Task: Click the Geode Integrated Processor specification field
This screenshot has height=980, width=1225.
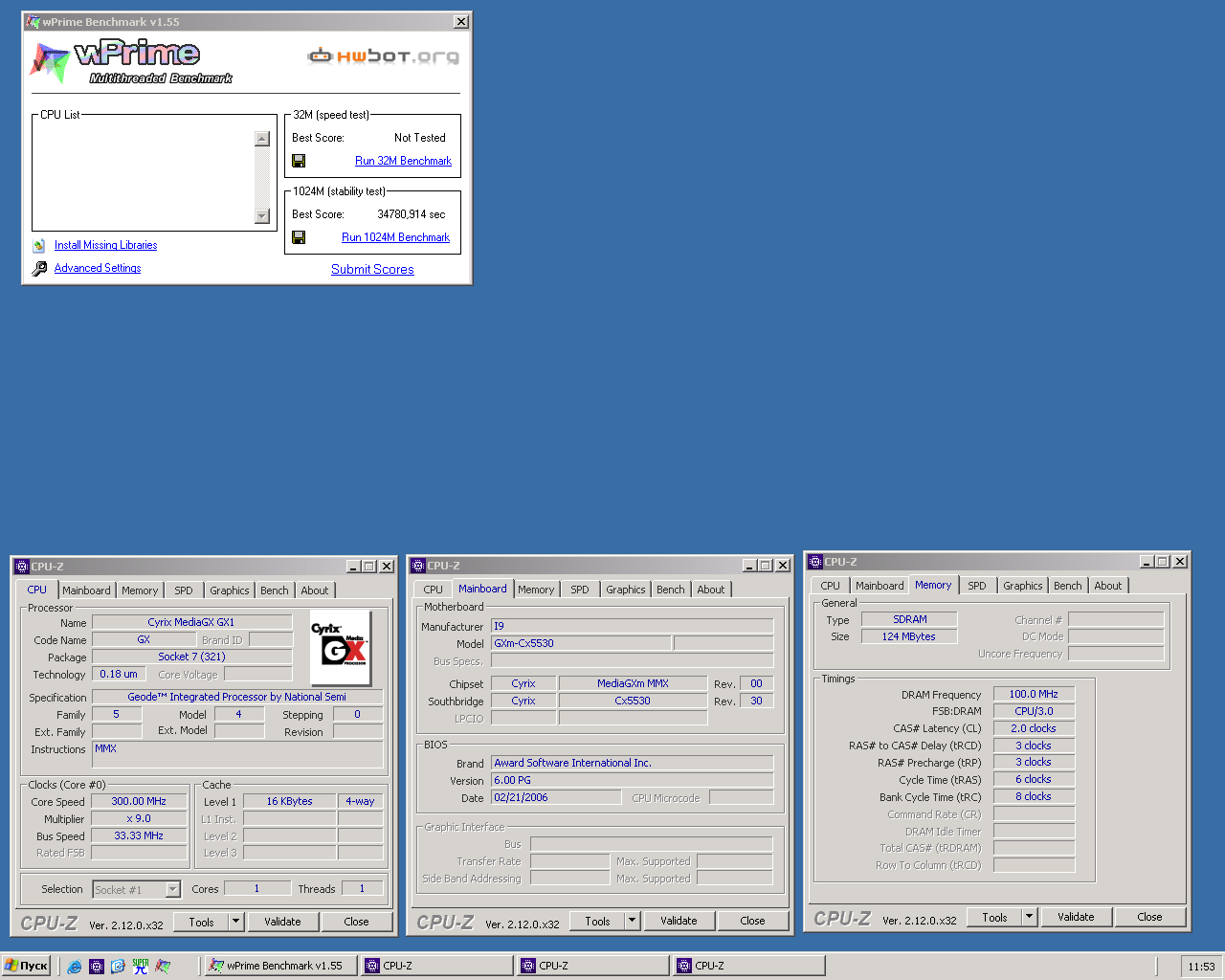Action: 237,698
